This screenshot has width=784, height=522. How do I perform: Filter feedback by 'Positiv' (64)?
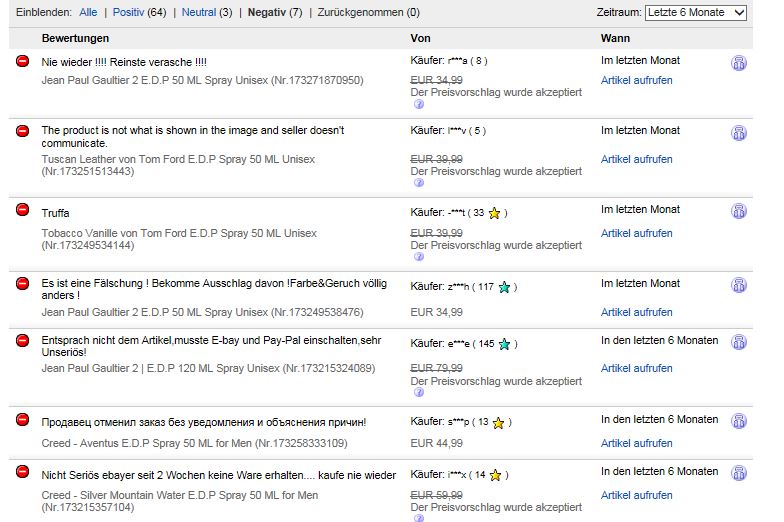tap(128, 12)
